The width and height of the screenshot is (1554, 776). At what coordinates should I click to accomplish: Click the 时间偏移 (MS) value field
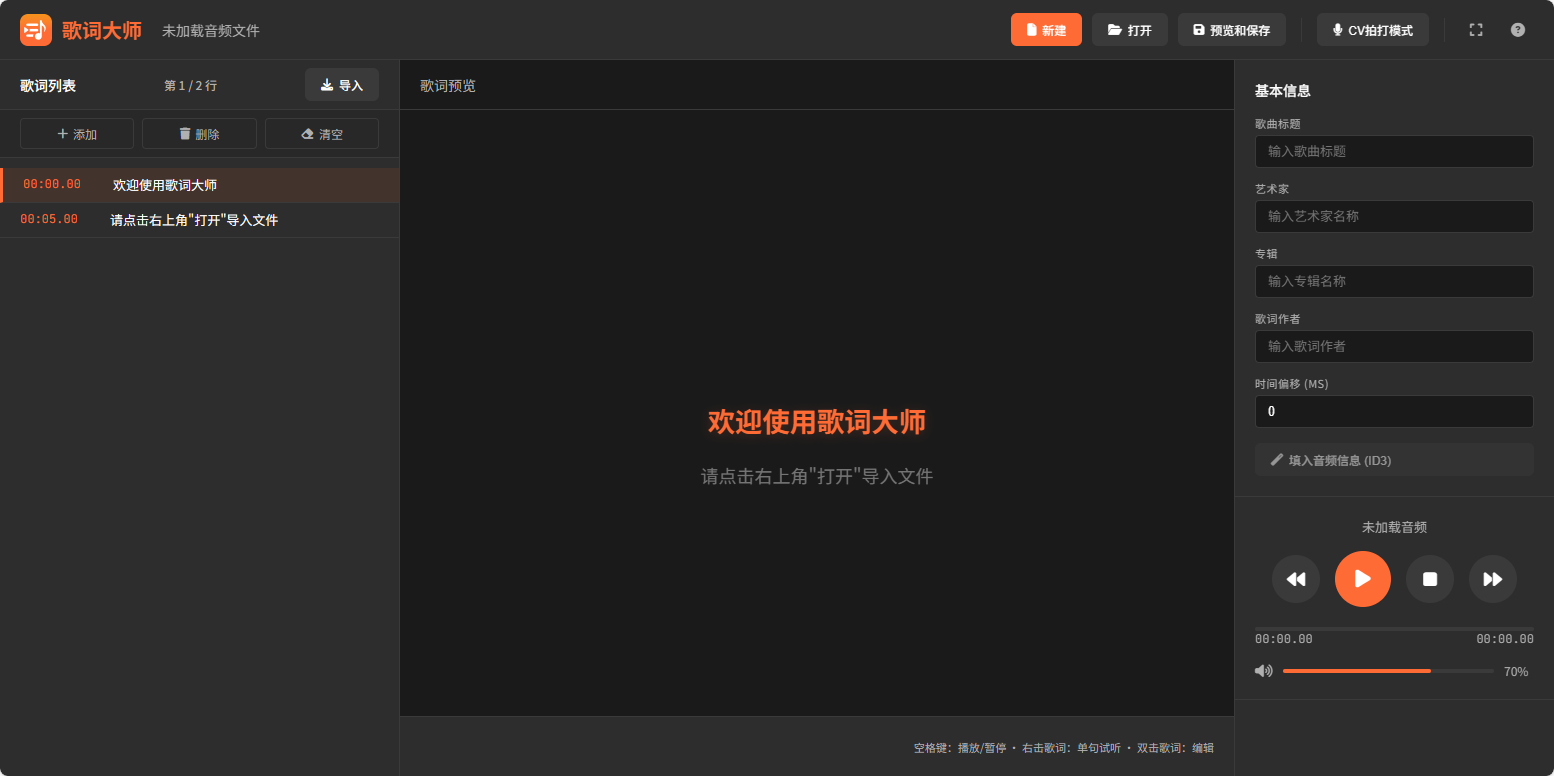[x=1394, y=412]
